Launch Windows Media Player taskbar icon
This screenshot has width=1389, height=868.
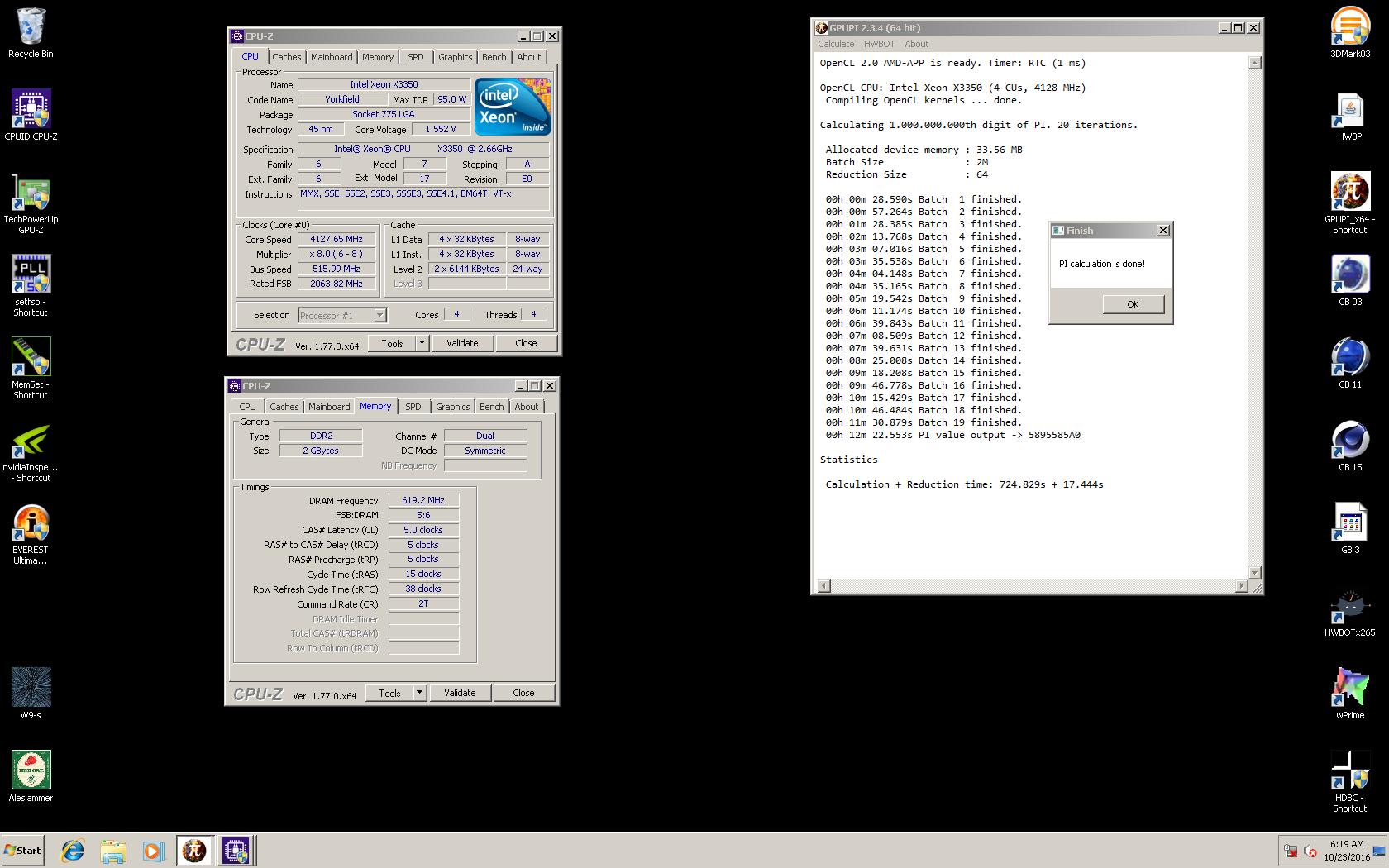[152, 851]
